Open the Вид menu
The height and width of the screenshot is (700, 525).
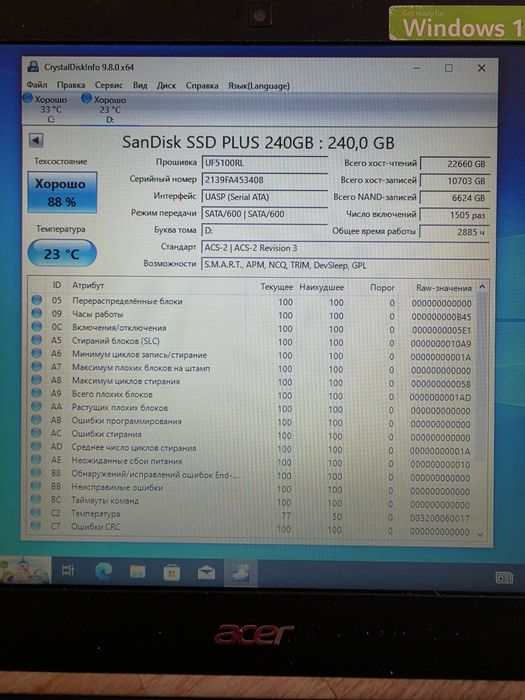point(140,85)
